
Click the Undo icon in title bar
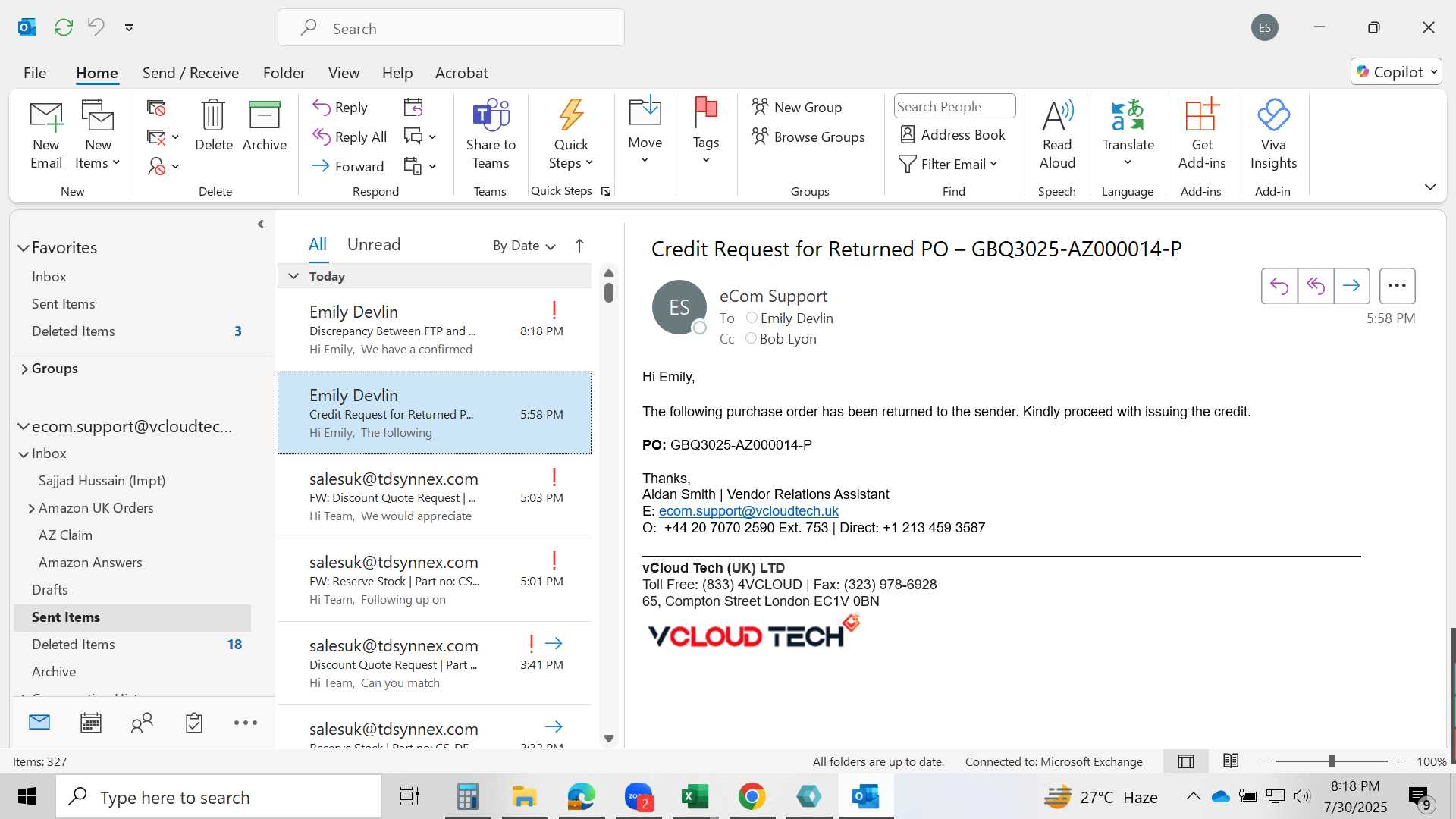tap(96, 27)
